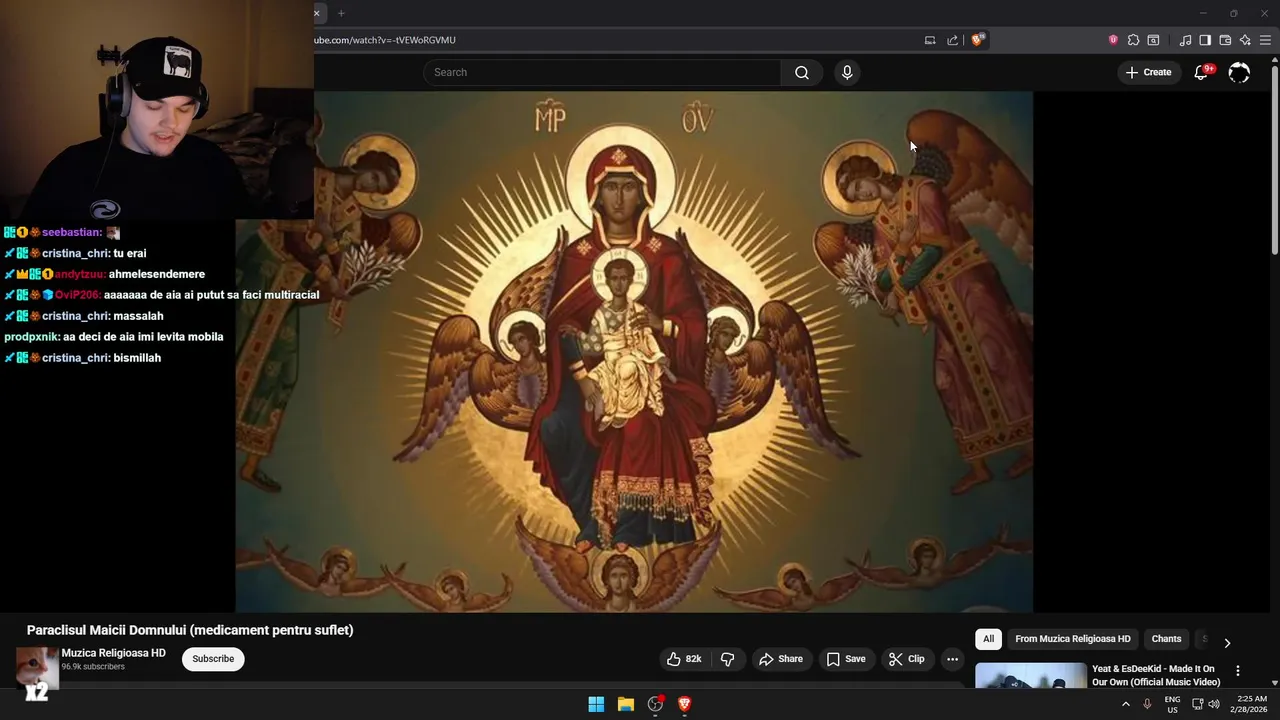Click the page vertical scrollbar thumb

pos(1274,158)
